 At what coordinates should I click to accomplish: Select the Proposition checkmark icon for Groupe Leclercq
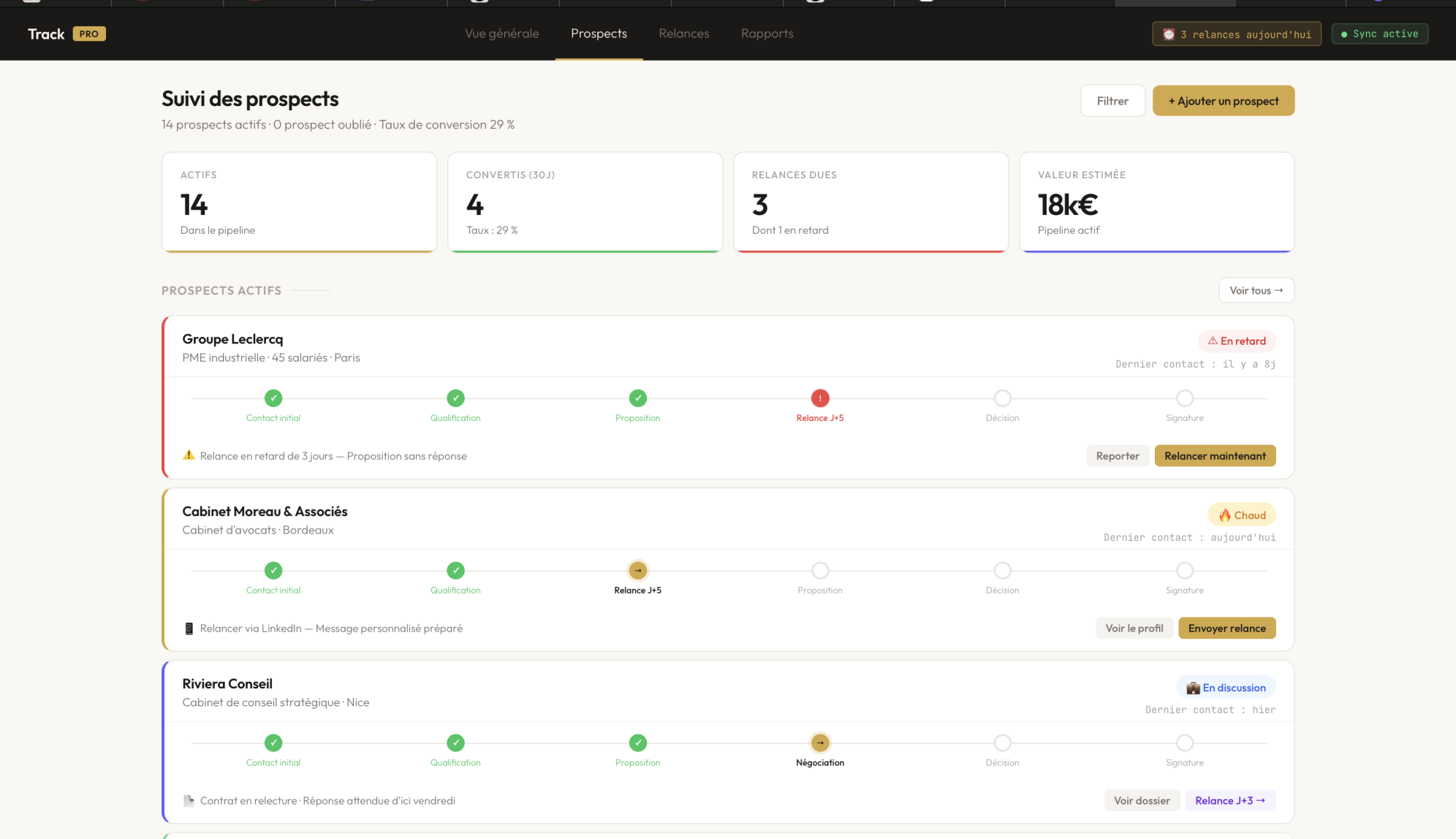click(637, 398)
